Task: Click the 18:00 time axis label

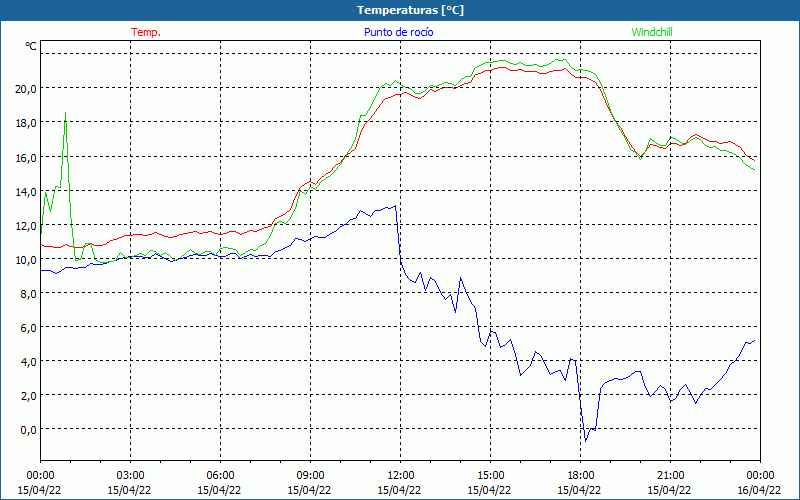Action: [x=581, y=476]
